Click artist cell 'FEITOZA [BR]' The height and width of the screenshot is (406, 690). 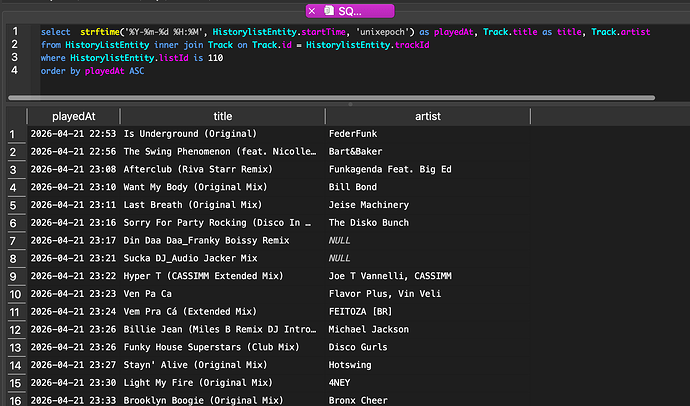coord(428,312)
